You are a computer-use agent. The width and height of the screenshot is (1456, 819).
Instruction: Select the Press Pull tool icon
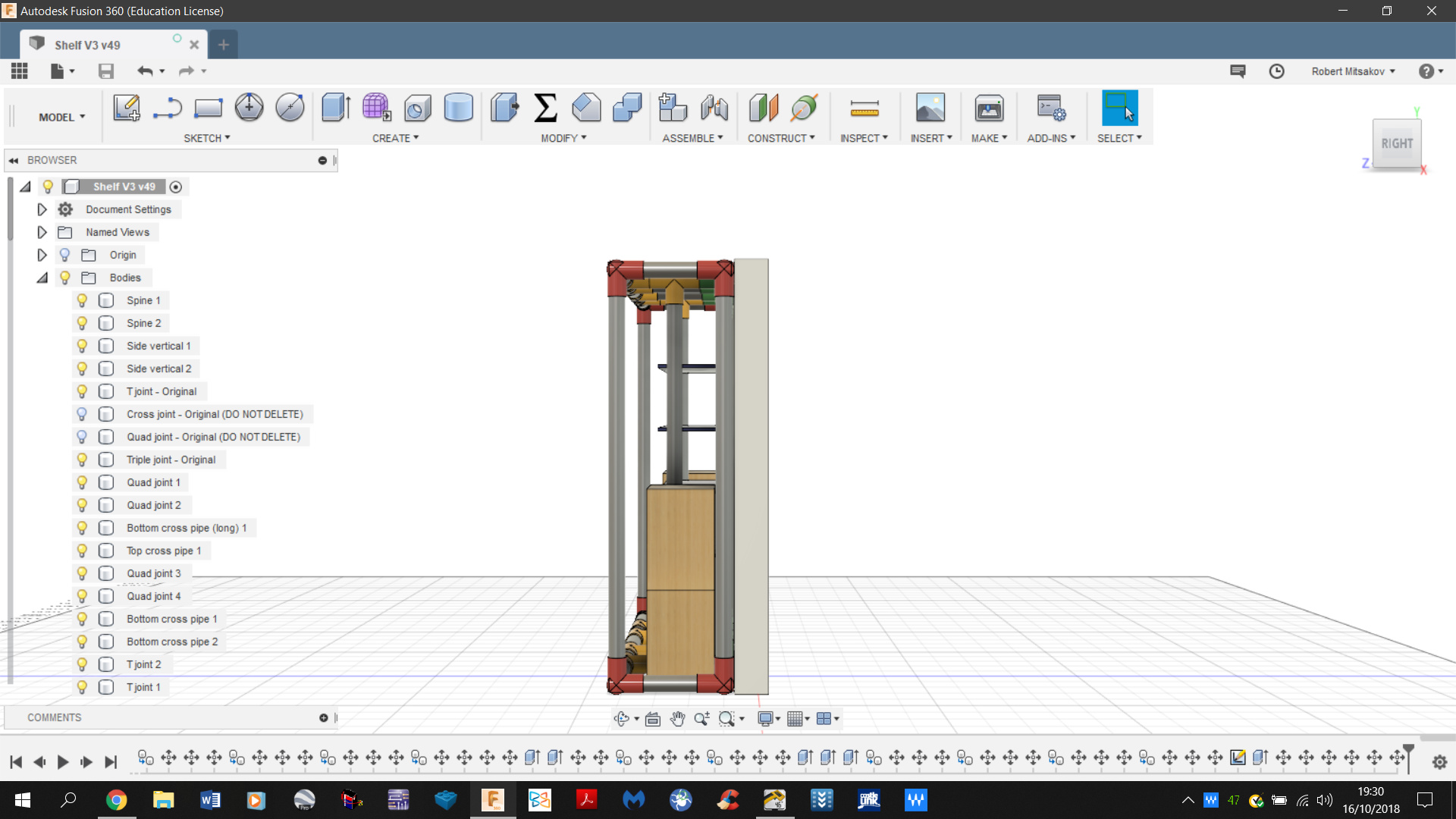[504, 108]
